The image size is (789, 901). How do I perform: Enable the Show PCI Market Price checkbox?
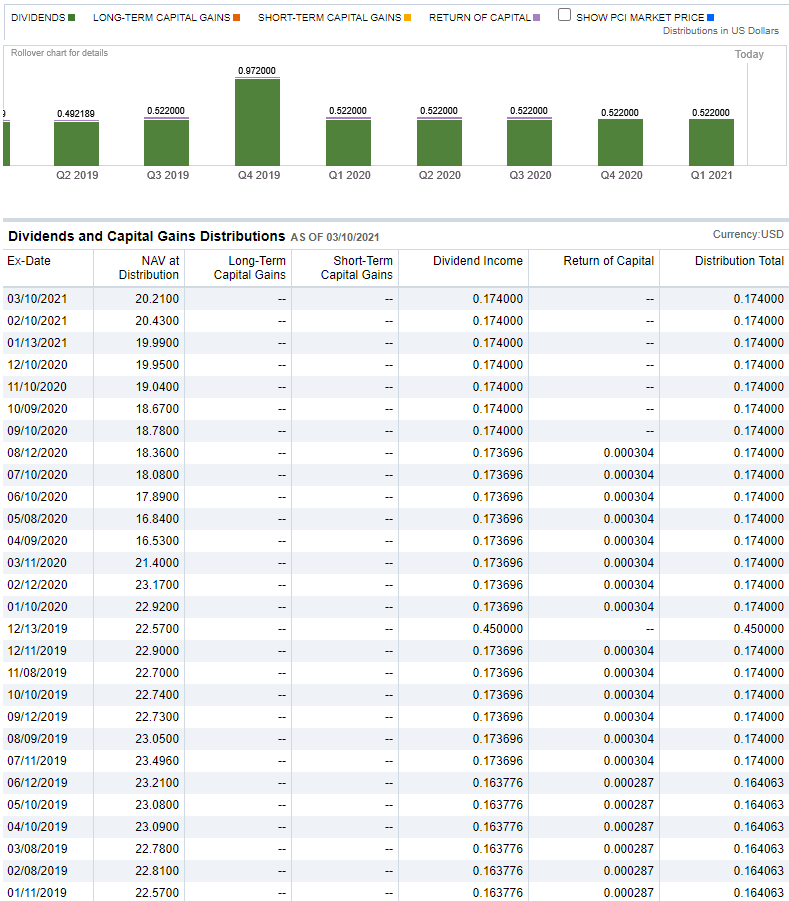coord(564,15)
